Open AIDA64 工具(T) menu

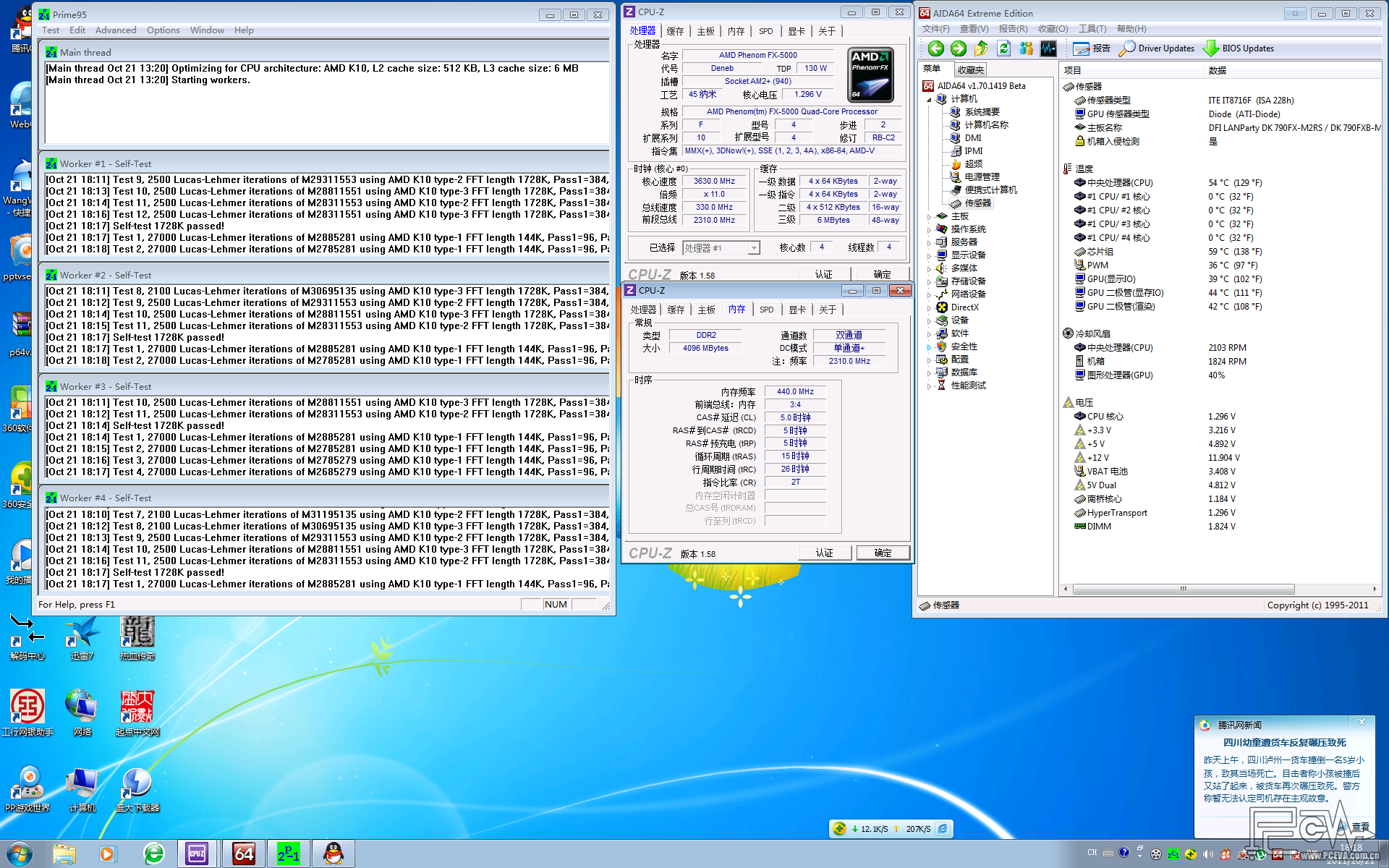pyautogui.click(x=1092, y=29)
